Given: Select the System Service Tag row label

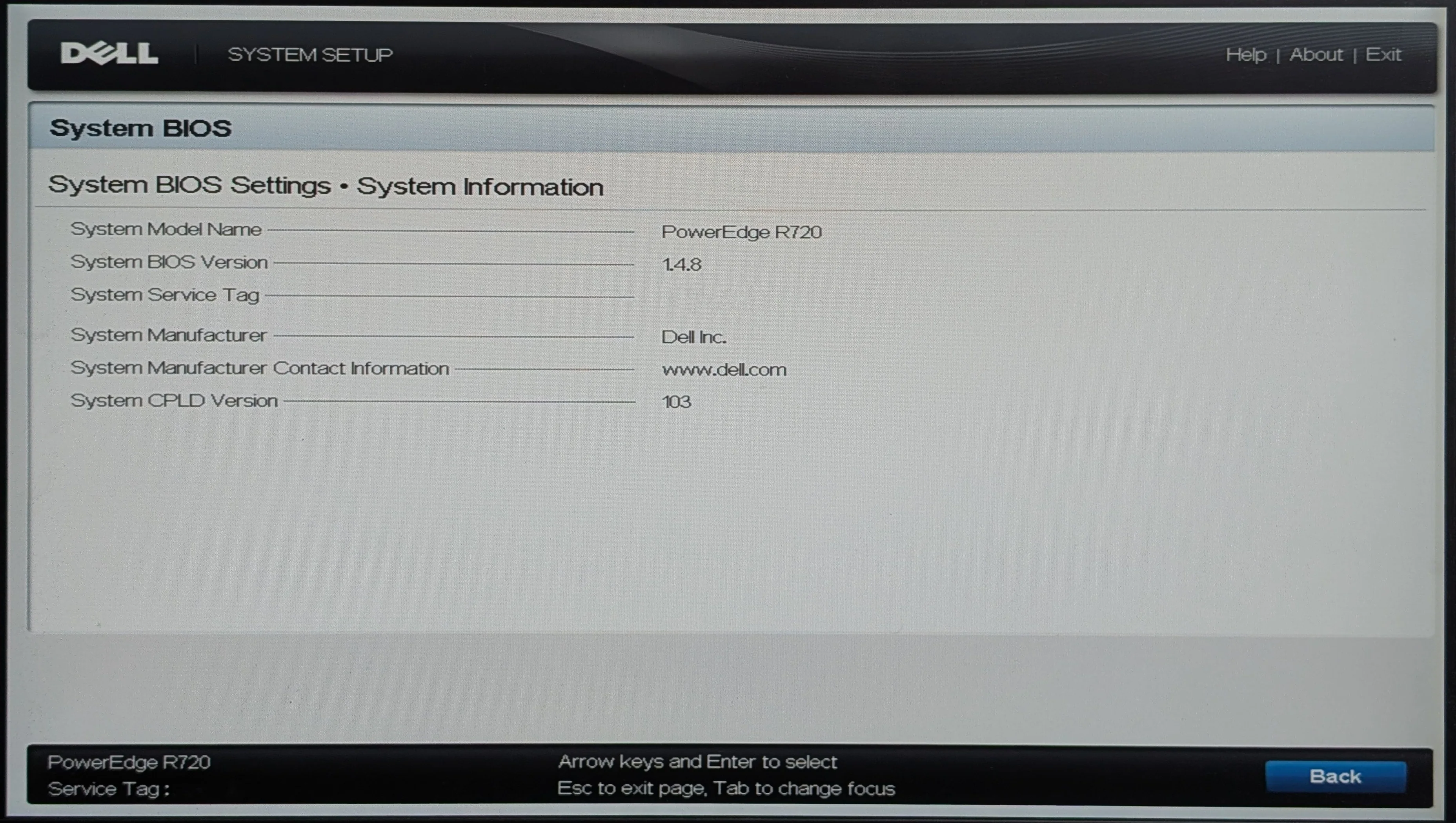Looking at the screenshot, I should tap(164, 295).
